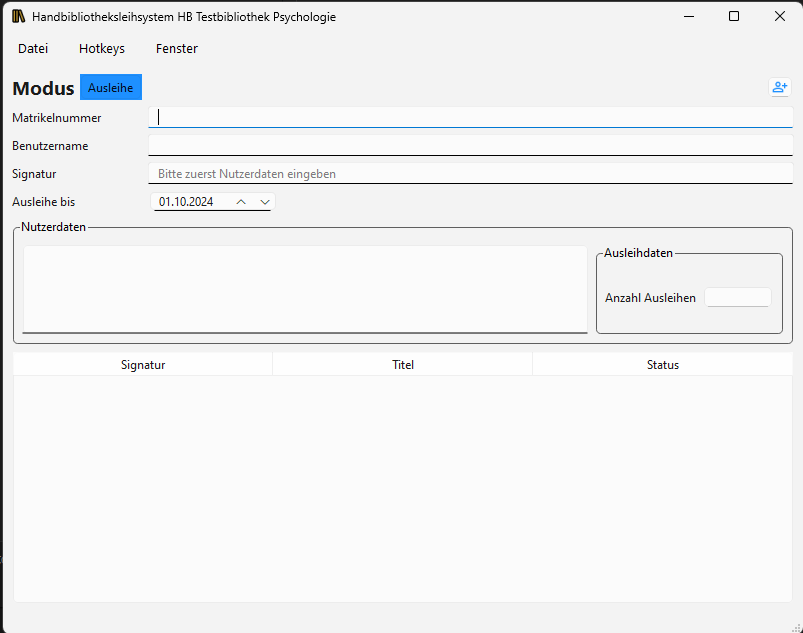Viewport: 803px width, 633px height.
Task: Click the Status column header
Action: tap(662, 365)
